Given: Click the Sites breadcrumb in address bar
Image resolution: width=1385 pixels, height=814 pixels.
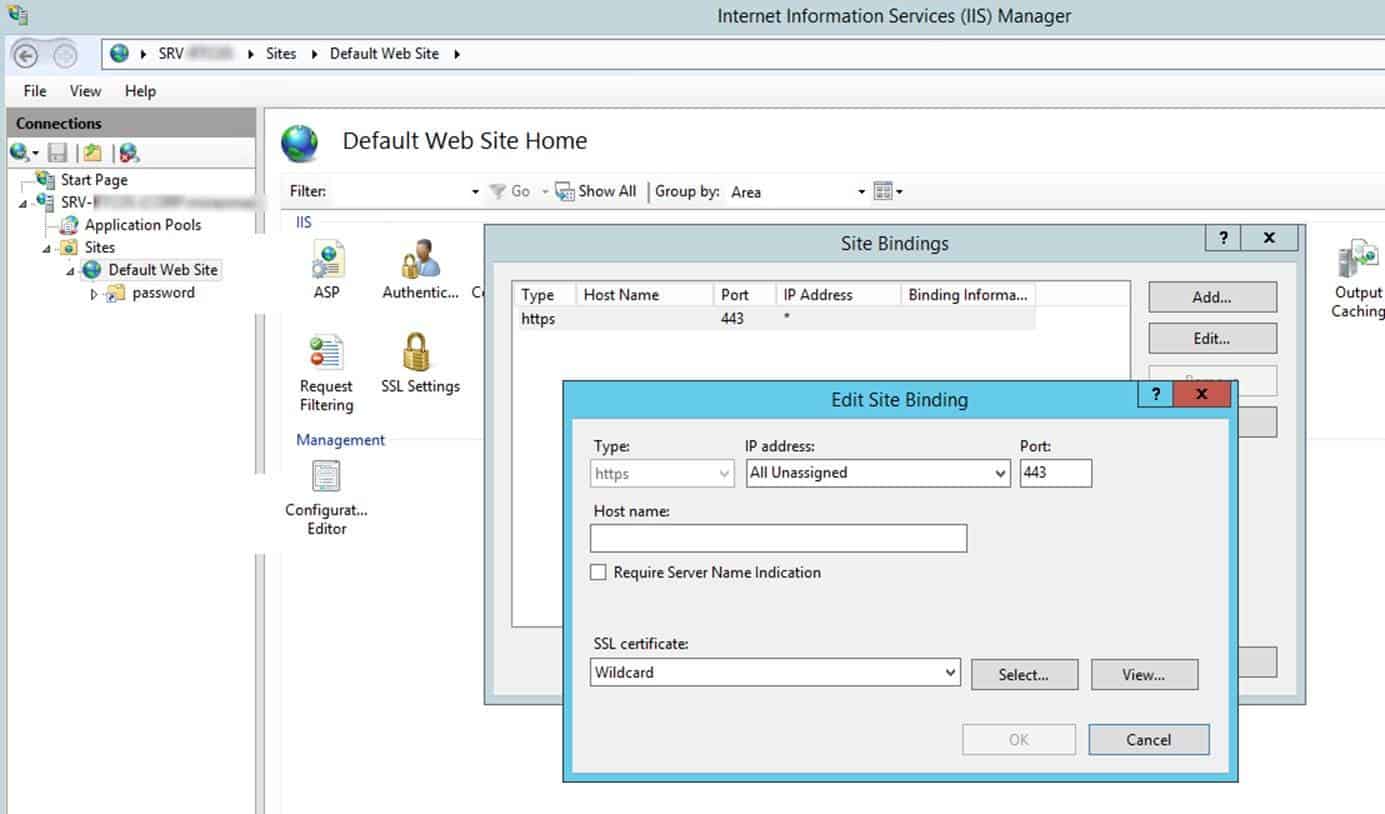Looking at the screenshot, I should coord(281,54).
